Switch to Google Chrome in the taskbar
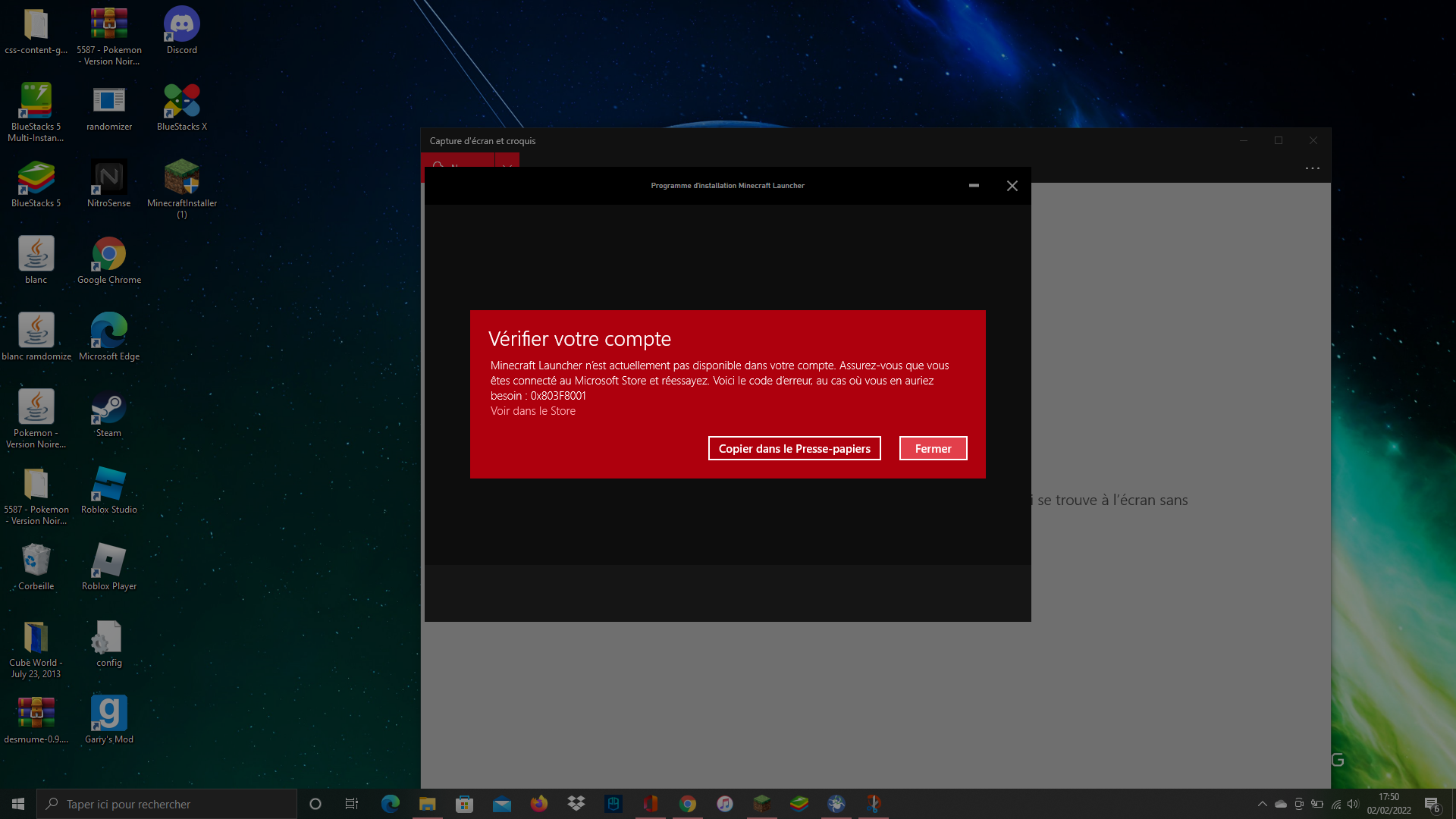This screenshot has height=819, width=1456. (688, 804)
